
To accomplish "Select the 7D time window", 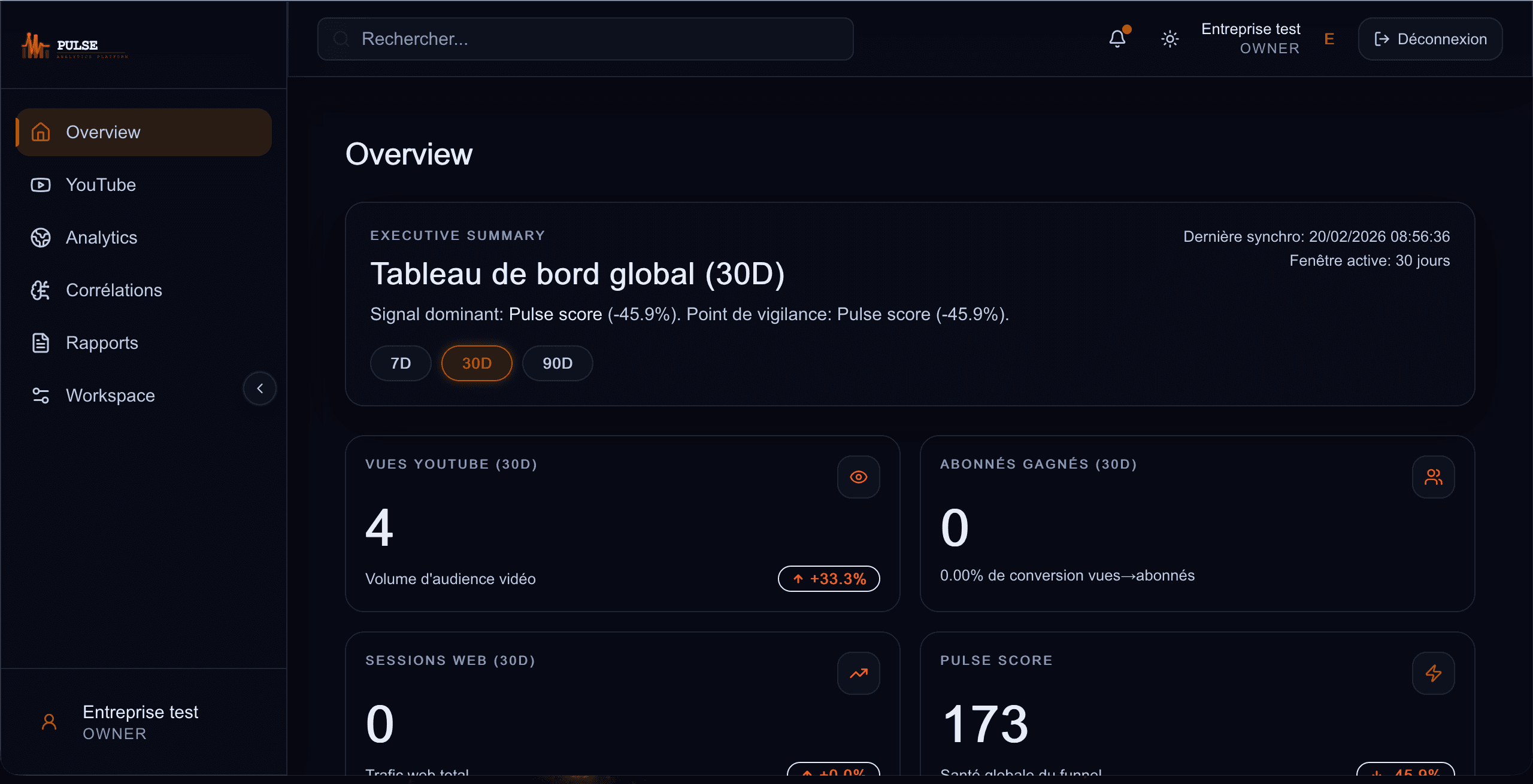I will (x=400, y=363).
